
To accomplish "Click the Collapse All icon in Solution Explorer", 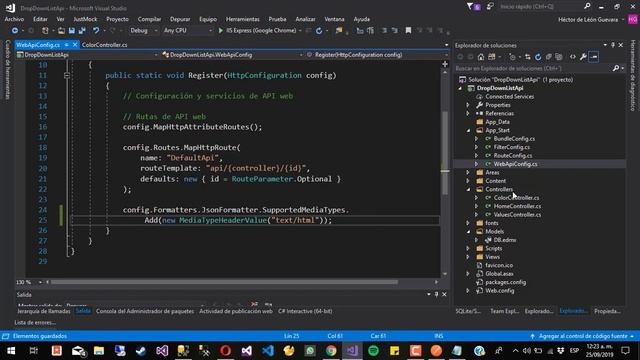I will [x=549, y=57].
